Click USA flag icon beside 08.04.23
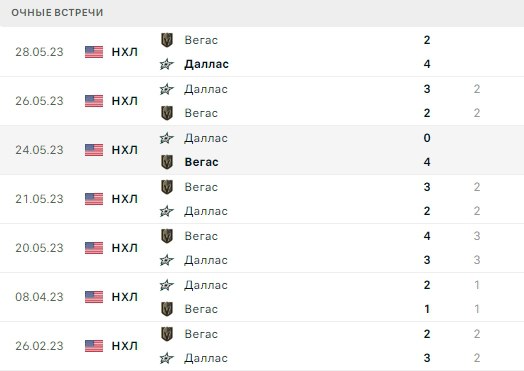524x371 pixels. (x=94, y=297)
